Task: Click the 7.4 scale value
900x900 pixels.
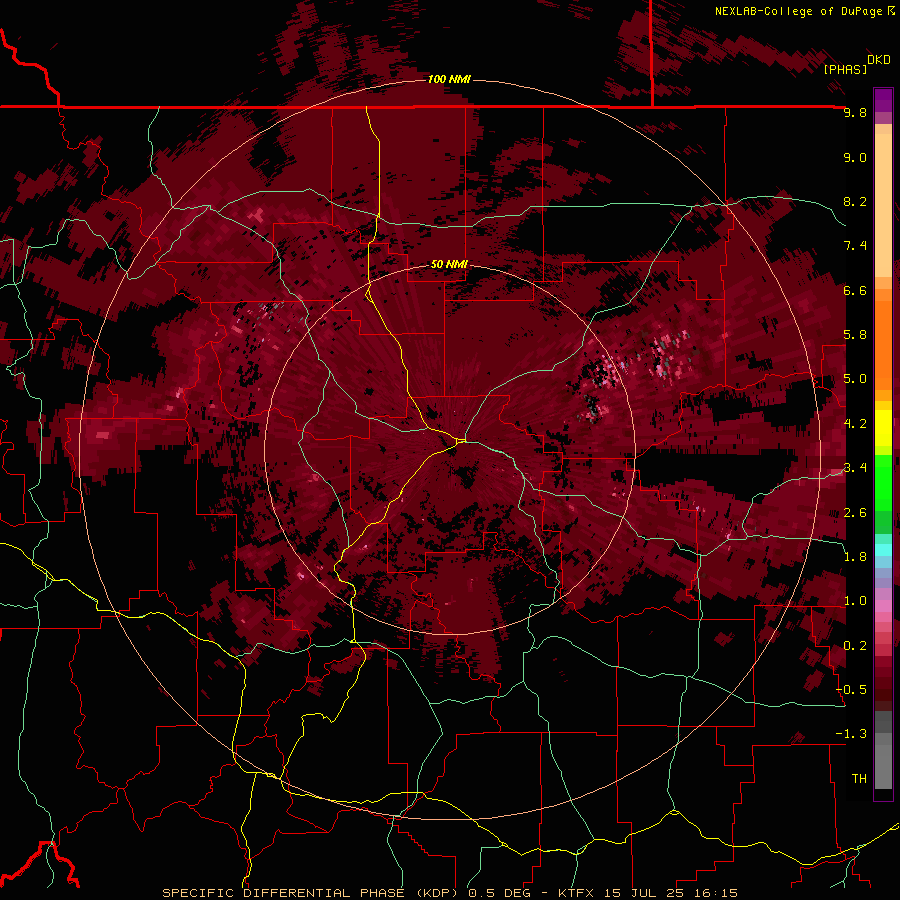Action: pyautogui.click(x=855, y=246)
